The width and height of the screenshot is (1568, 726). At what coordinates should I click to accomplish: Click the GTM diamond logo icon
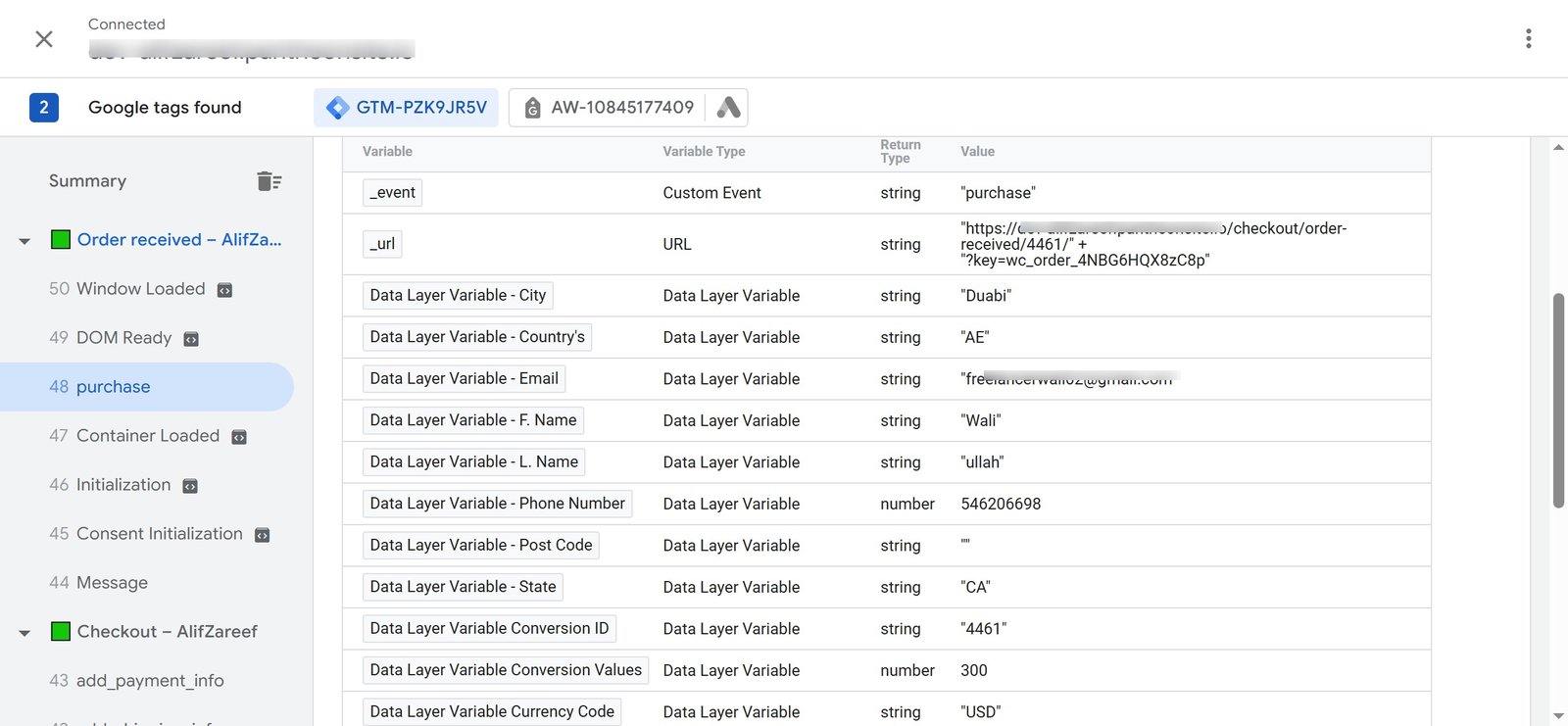click(x=338, y=108)
